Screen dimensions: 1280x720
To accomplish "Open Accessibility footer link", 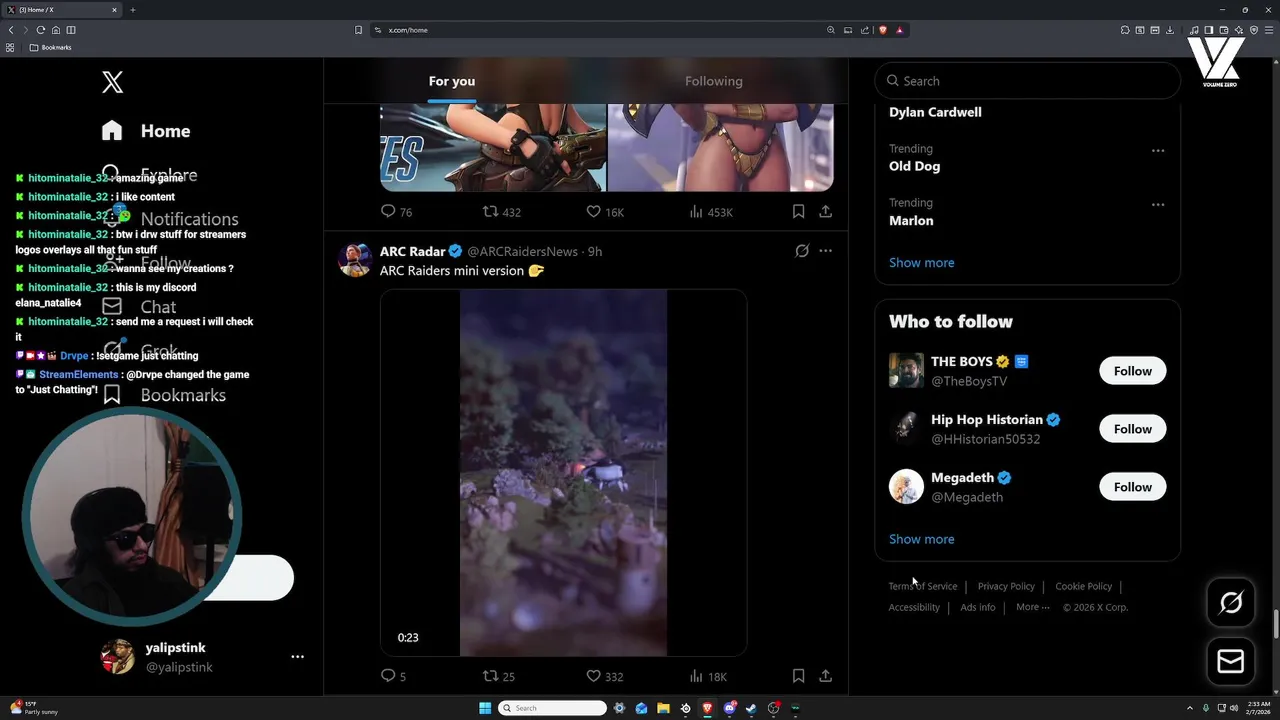I will click(914, 607).
